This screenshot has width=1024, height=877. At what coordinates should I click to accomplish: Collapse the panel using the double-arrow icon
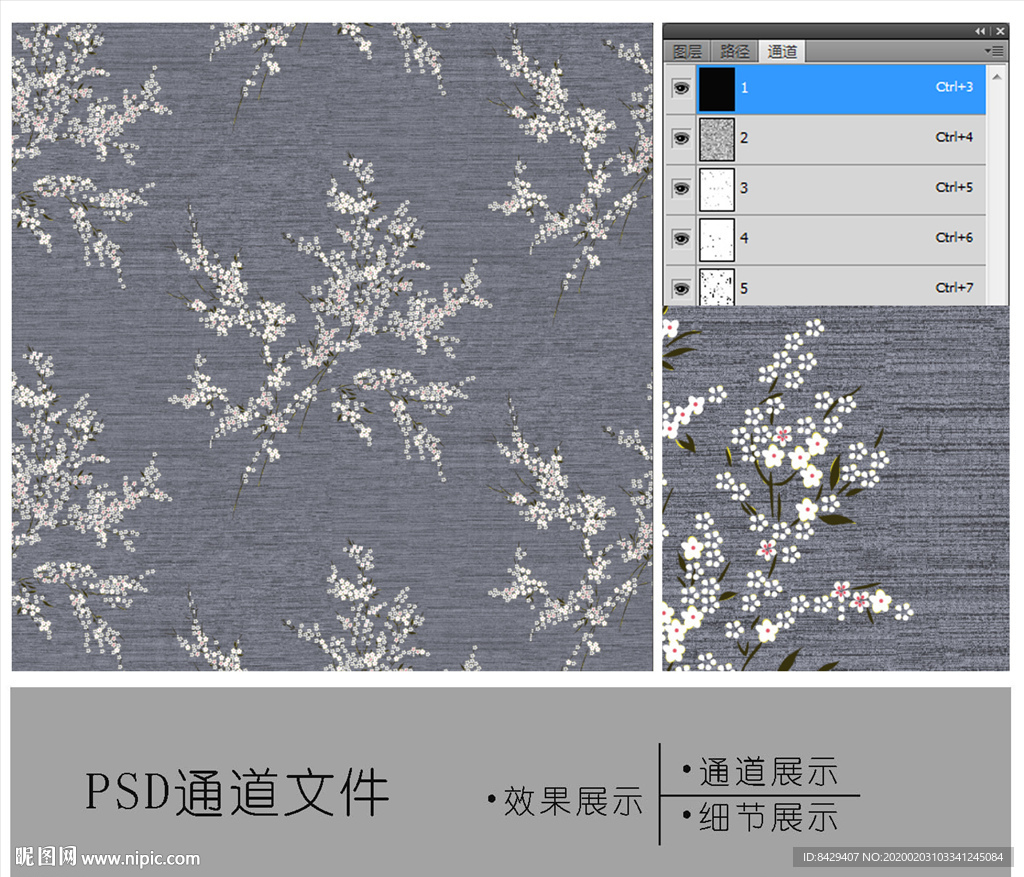tap(980, 31)
